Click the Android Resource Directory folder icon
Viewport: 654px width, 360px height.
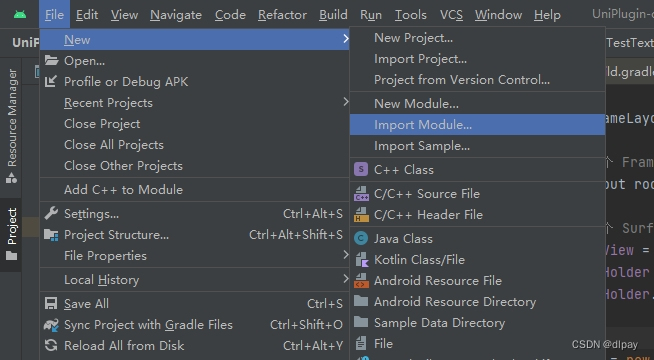(361, 301)
